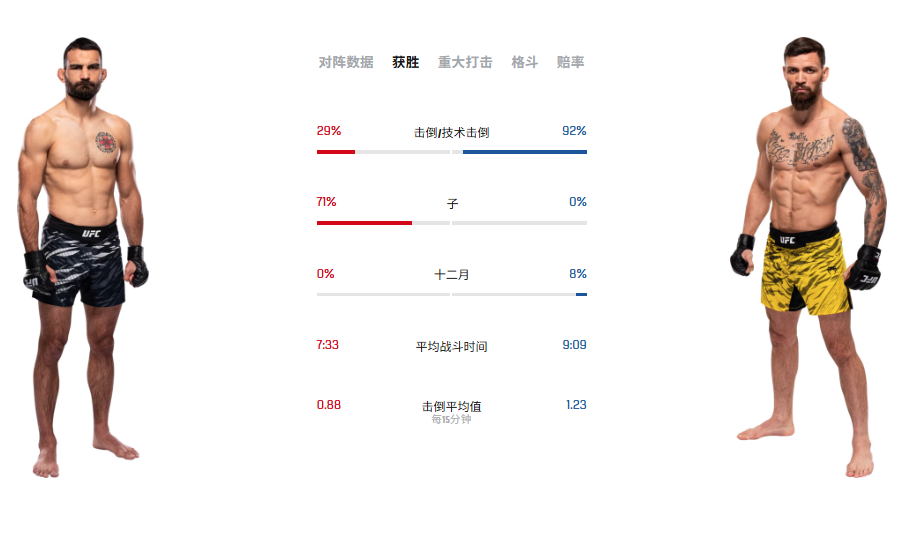Click the red 29% knockout bar
This screenshot has width=909, height=536.
(336, 152)
